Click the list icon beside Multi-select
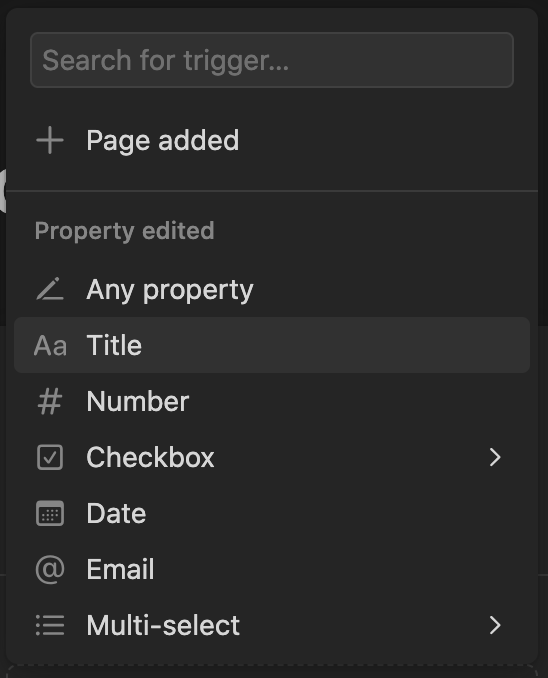The width and height of the screenshot is (548, 678). coord(50,625)
